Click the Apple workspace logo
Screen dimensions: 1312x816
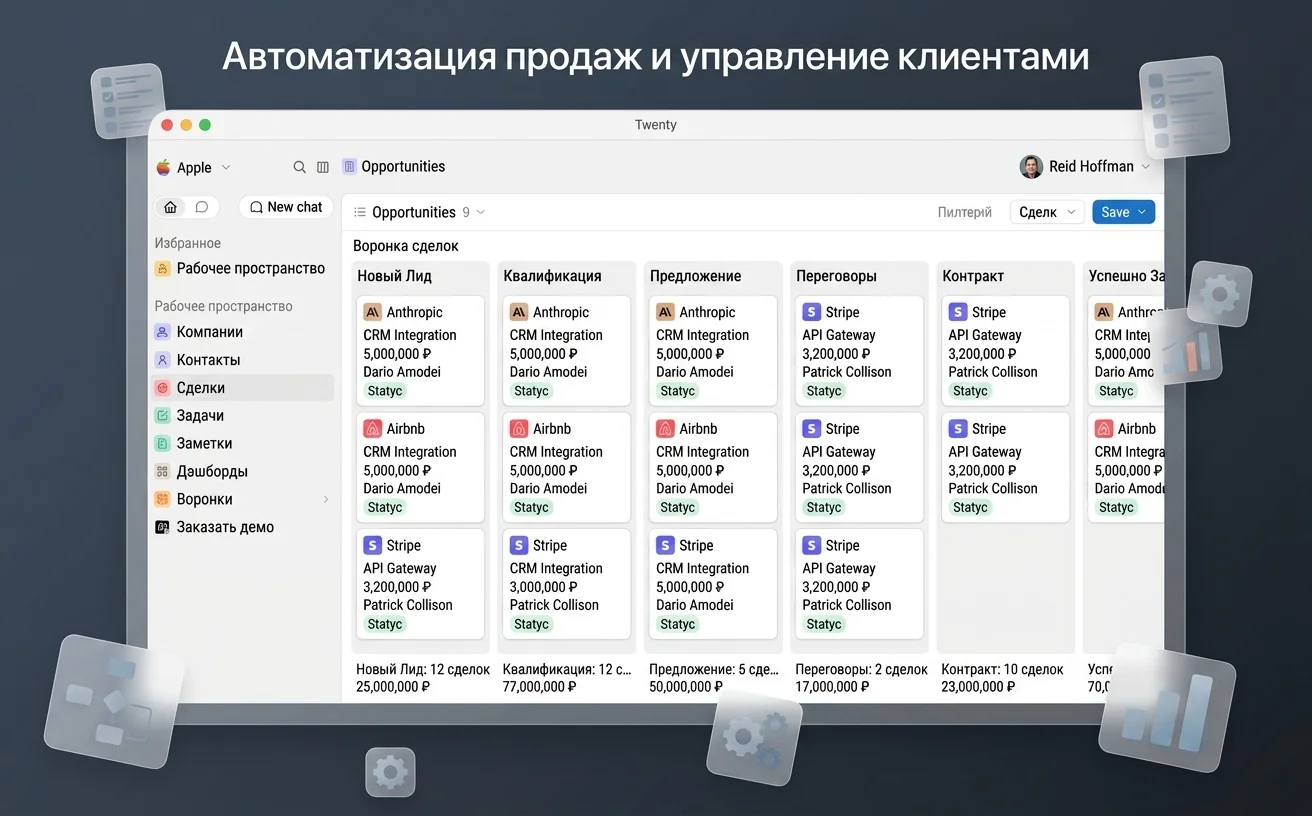coord(163,167)
